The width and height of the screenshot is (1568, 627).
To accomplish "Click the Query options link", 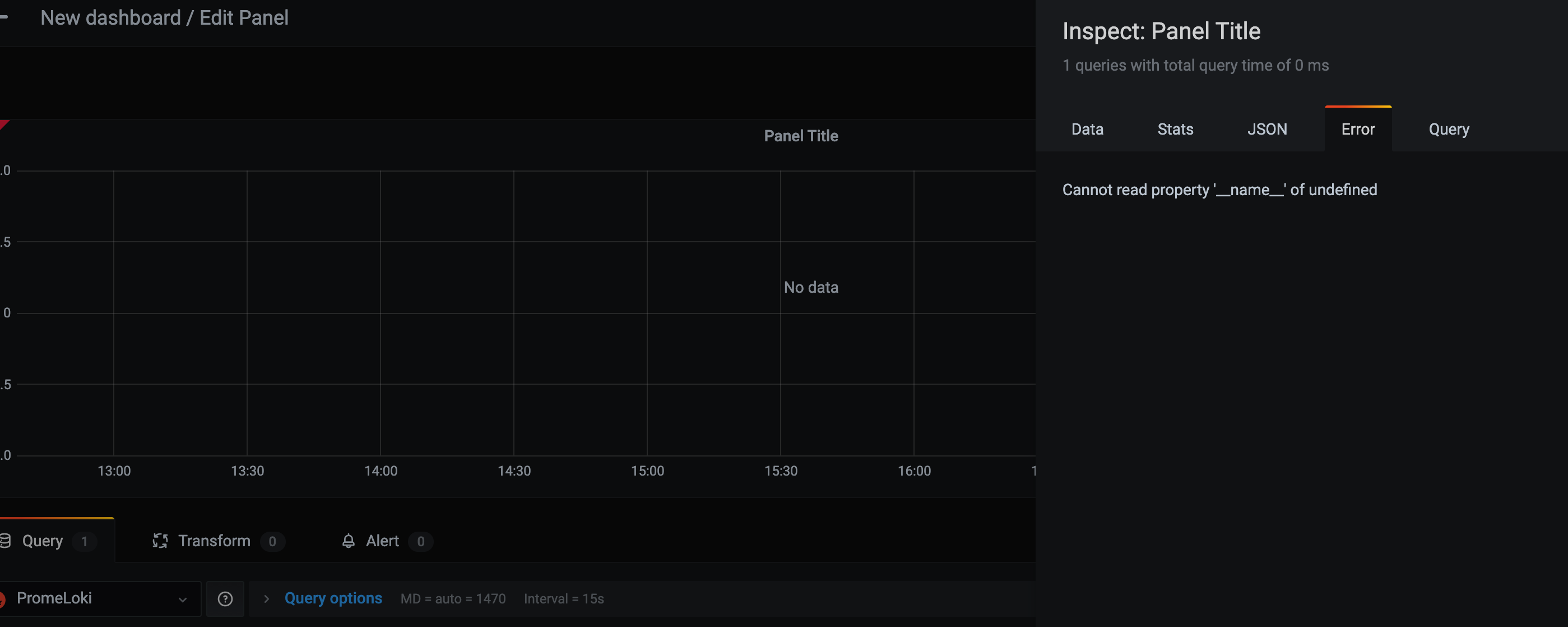I will tap(333, 598).
